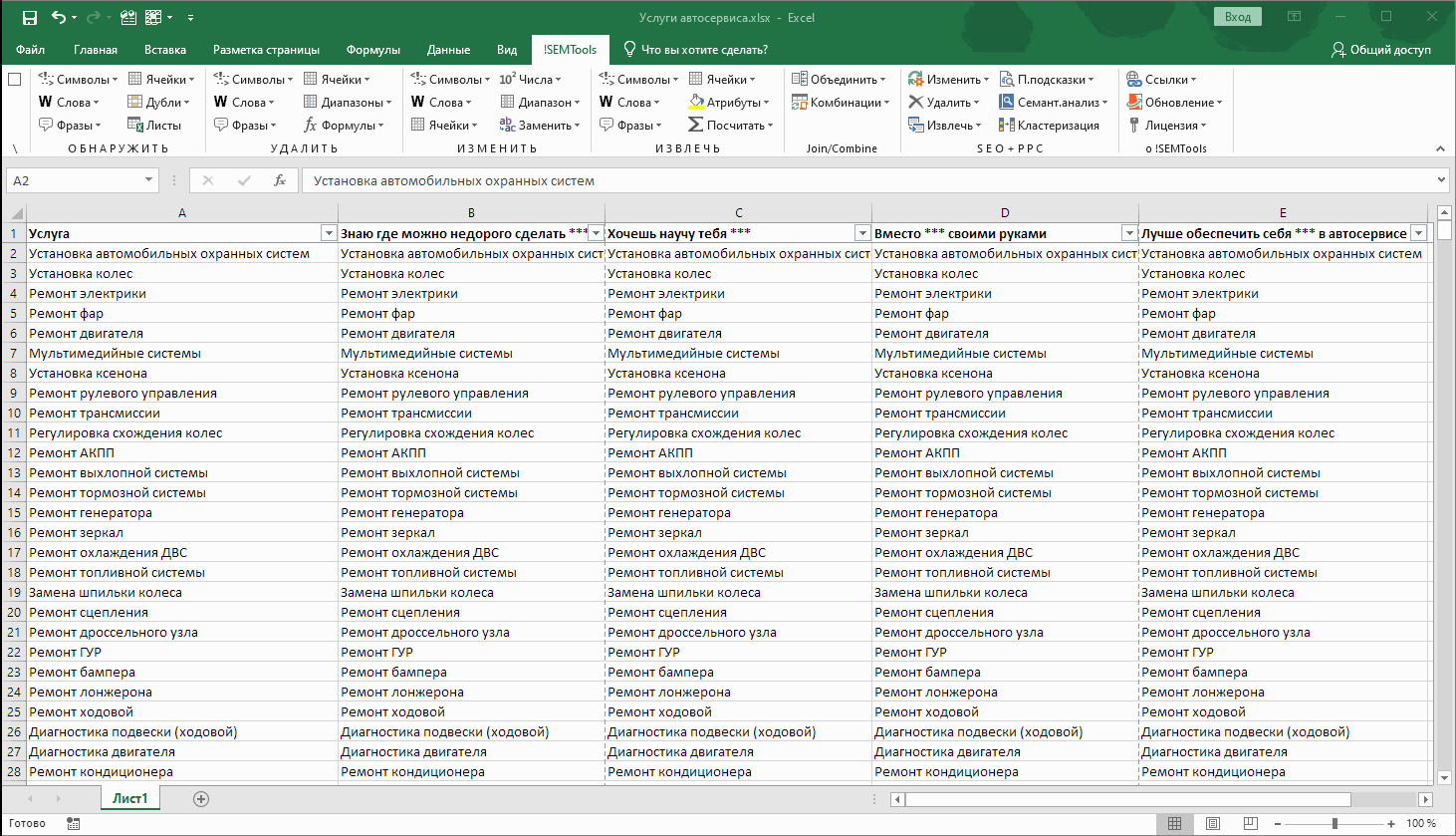Add a new sheet with plus button
This screenshot has width=1456, height=836.
tap(201, 799)
